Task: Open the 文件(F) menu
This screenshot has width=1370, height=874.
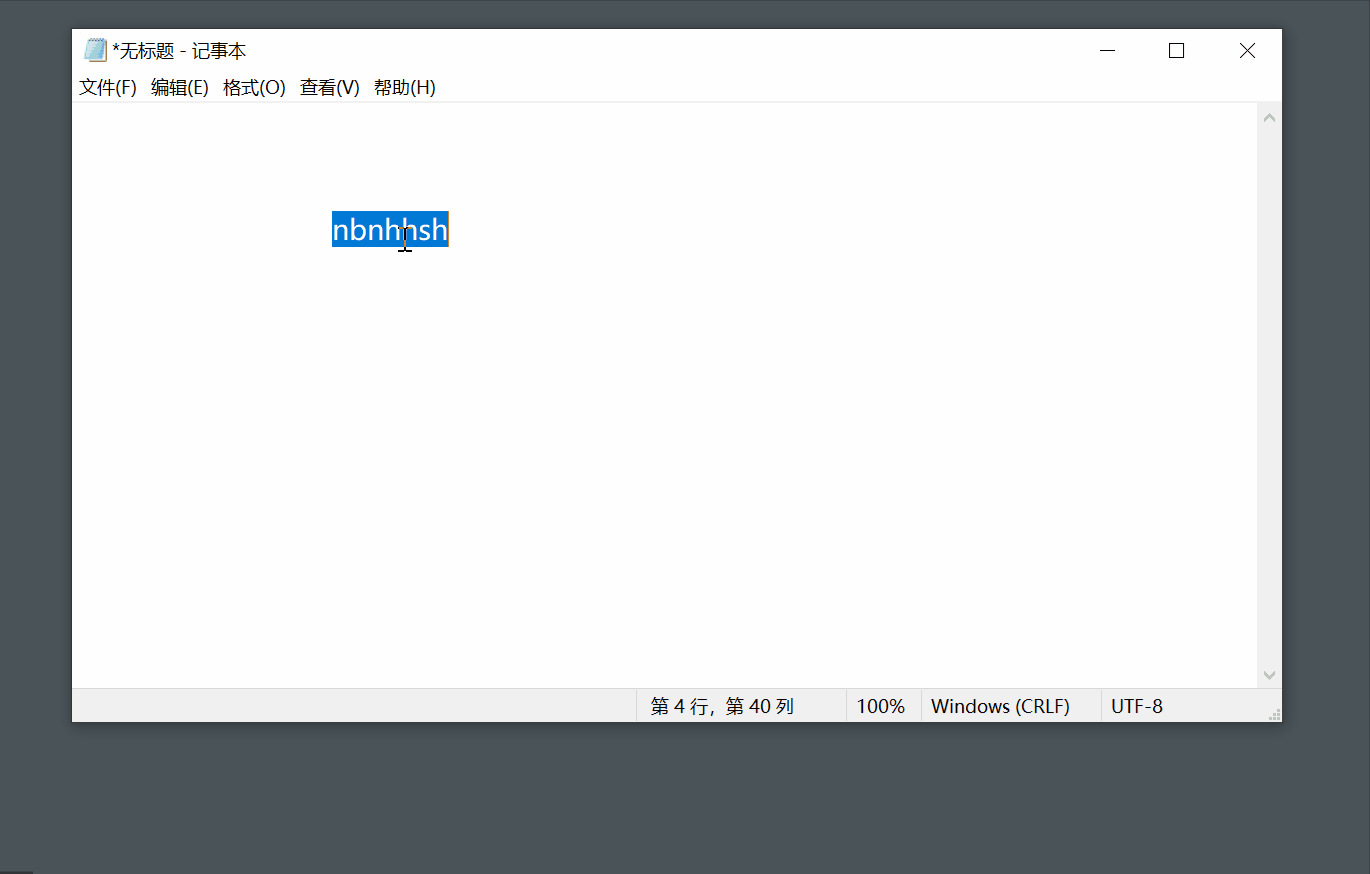Action: tap(107, 88)
